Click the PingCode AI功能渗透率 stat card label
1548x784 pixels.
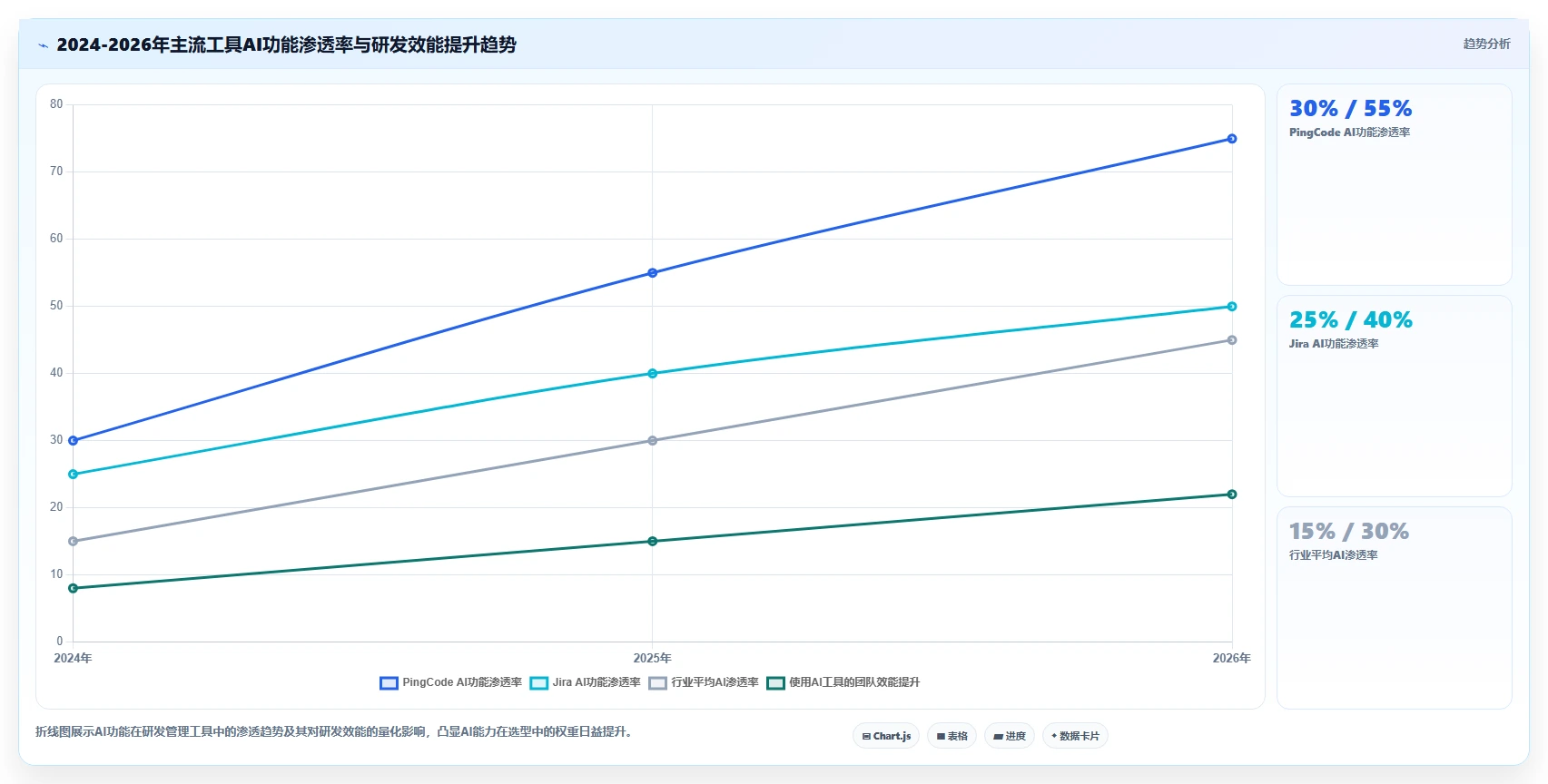pyautogui.click(x=1349, y=132)
